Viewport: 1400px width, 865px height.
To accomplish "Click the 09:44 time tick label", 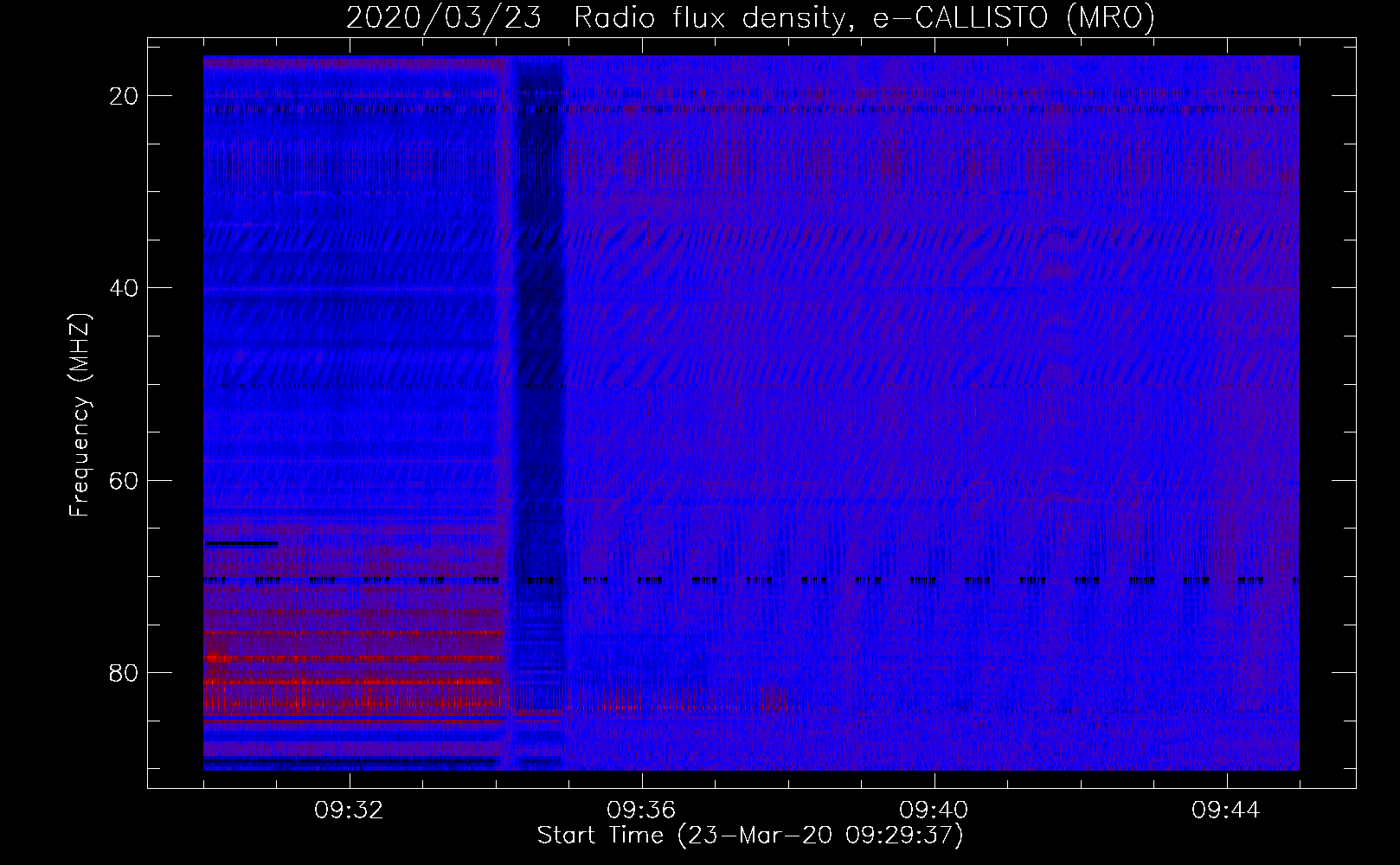I will (1226, 811).
